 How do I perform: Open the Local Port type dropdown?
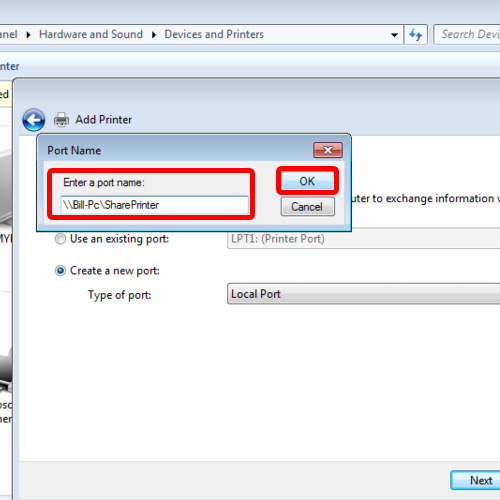point(363,294)
